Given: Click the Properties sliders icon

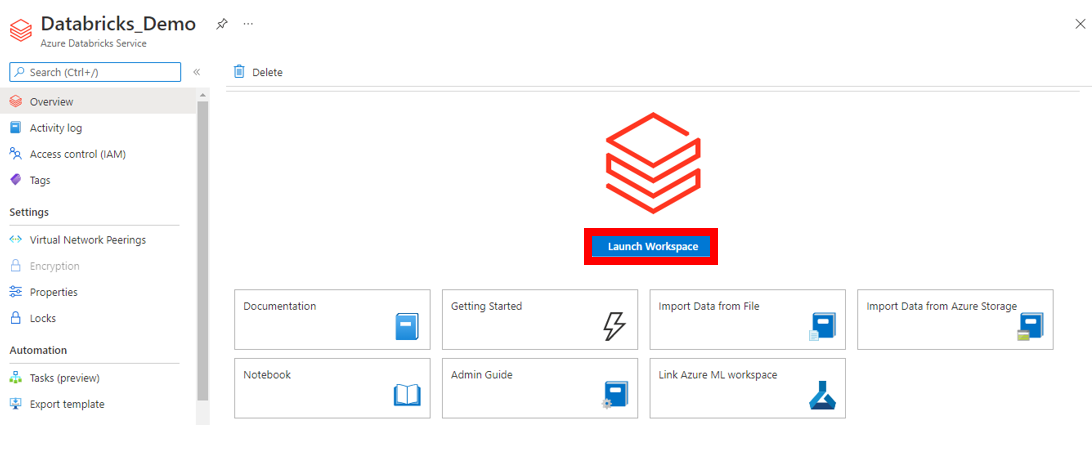Looking at the screenshot, I should (x=15, y=292).
